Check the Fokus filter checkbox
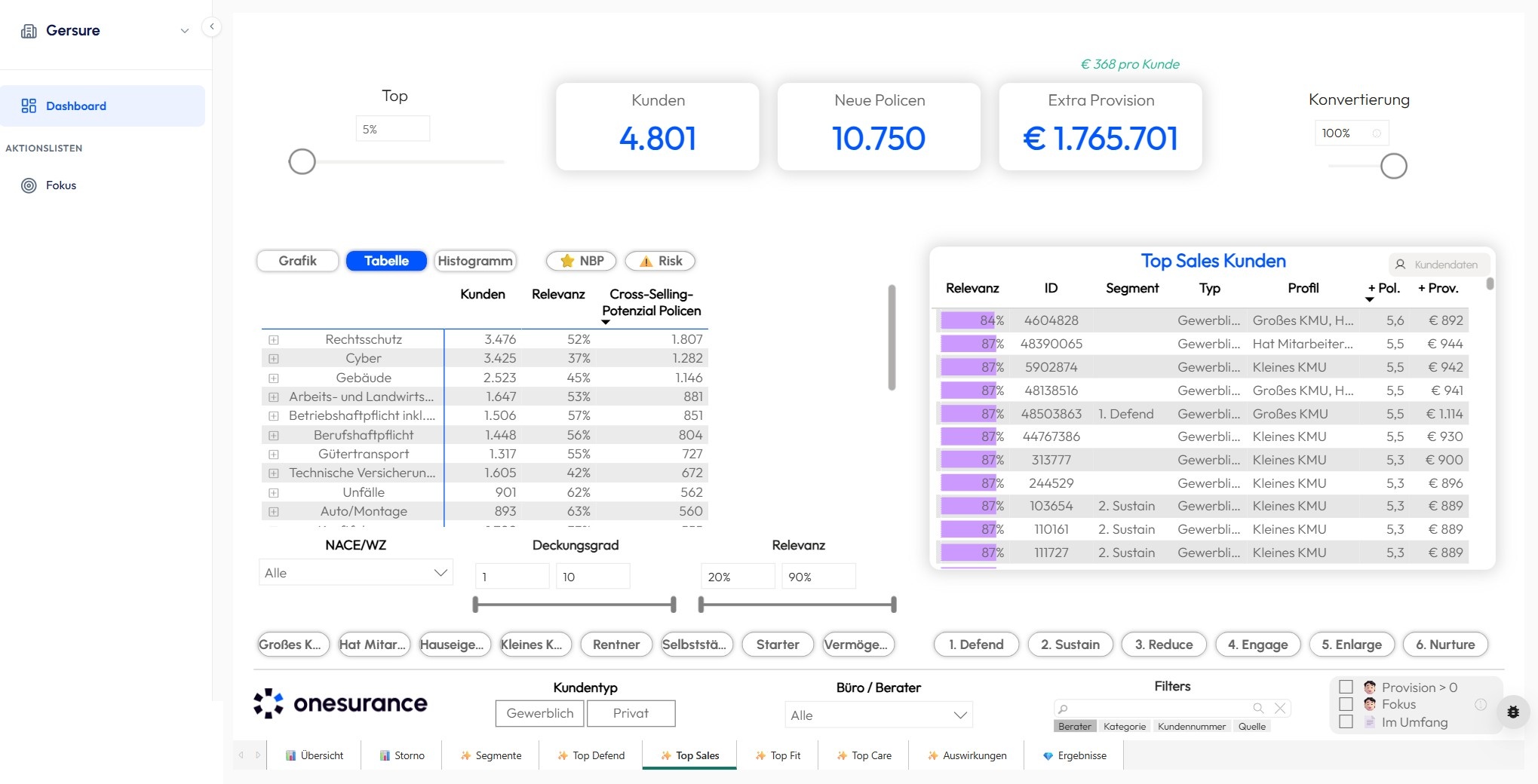This screenshot has width=1538, height=784. (1346, 704)
